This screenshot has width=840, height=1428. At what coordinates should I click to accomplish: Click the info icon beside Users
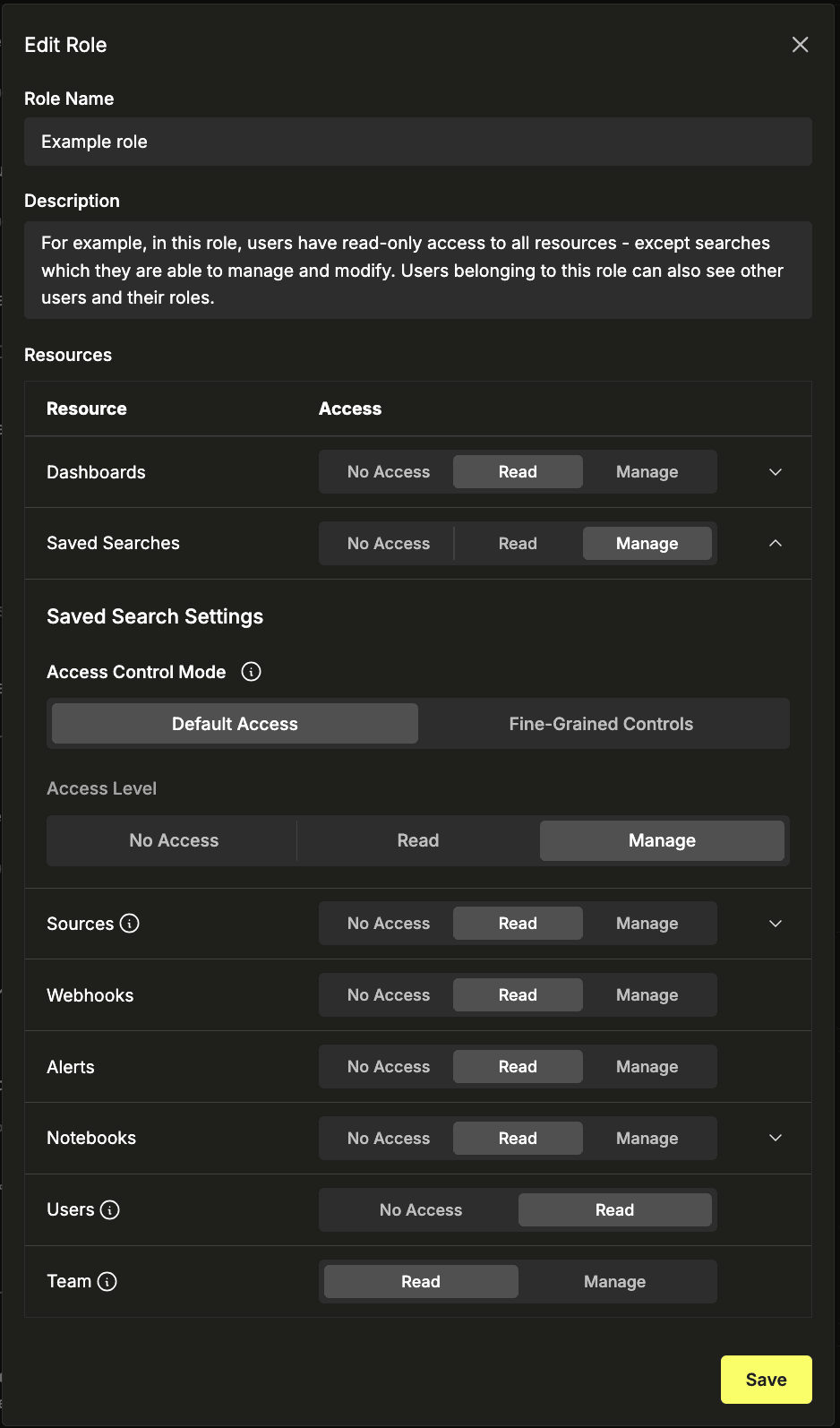(110, 1210)
